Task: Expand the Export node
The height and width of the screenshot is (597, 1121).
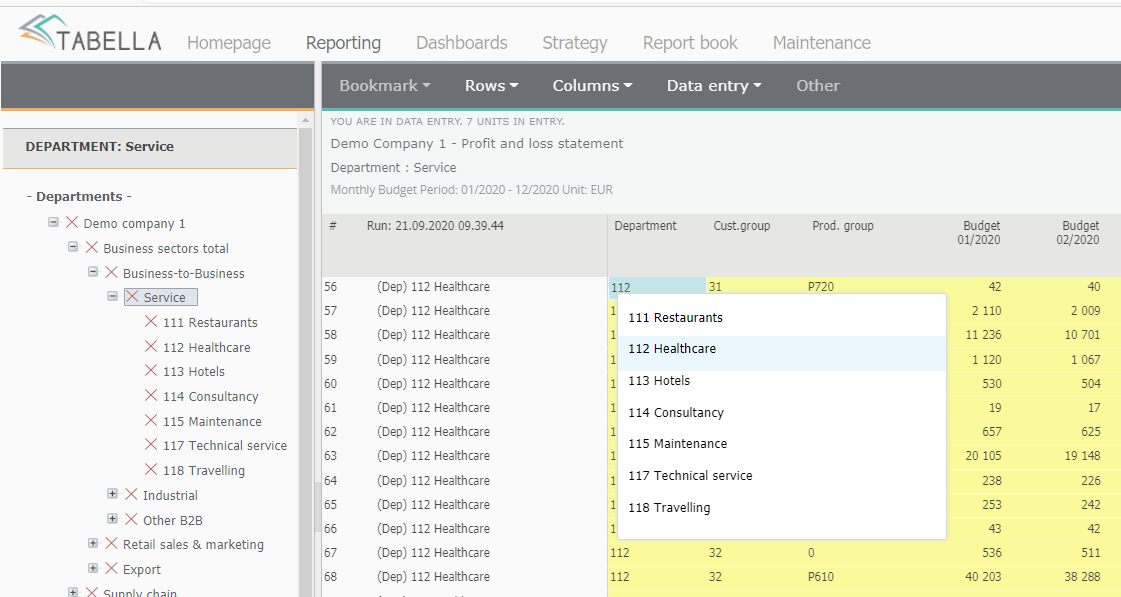Action: (93, 568)
